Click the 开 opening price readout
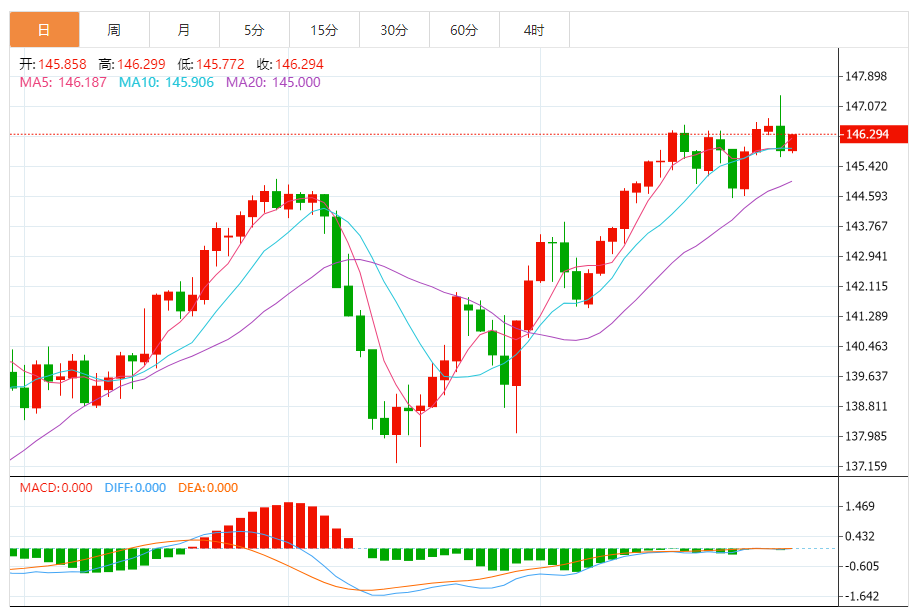 tap(53, 64)
